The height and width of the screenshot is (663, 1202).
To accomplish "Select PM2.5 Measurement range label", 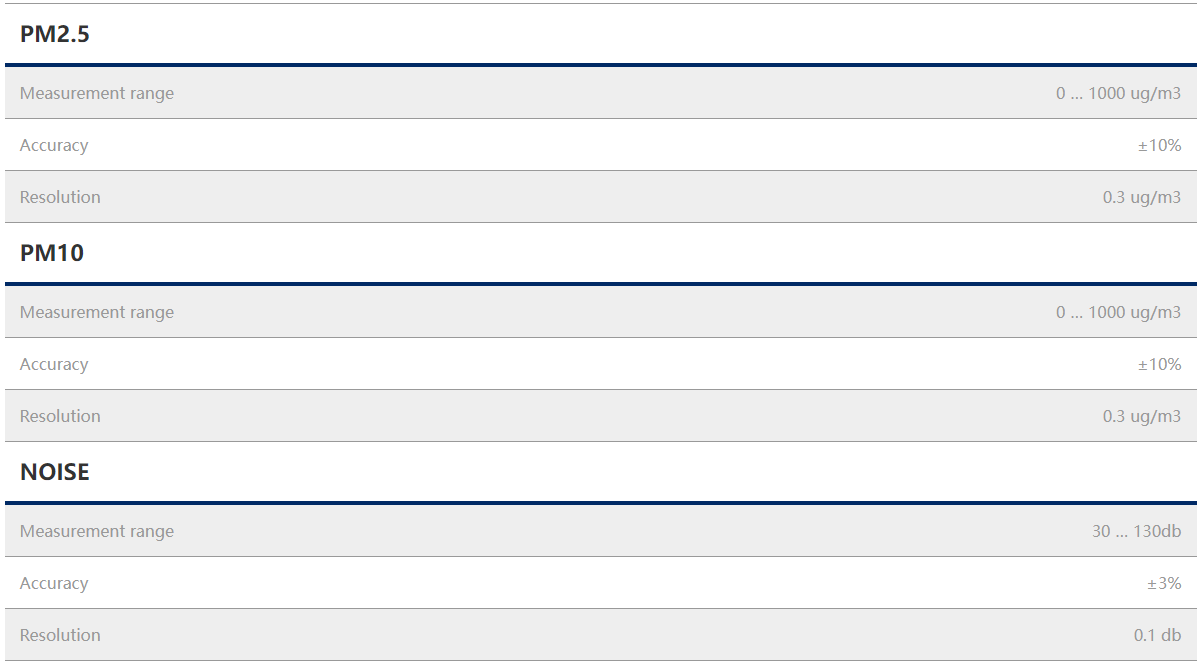I will (97, 93).
